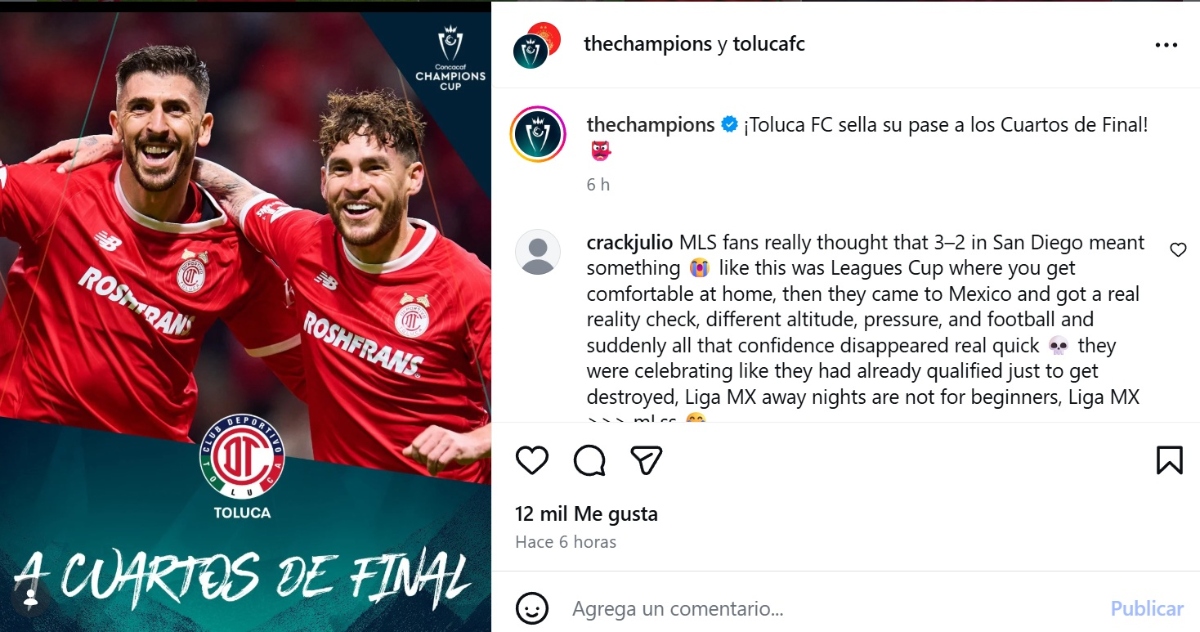The height and width of the screenshot is (632, 1200).
Task: Open crackjulio's gray profile avatar
Action: 537,252
